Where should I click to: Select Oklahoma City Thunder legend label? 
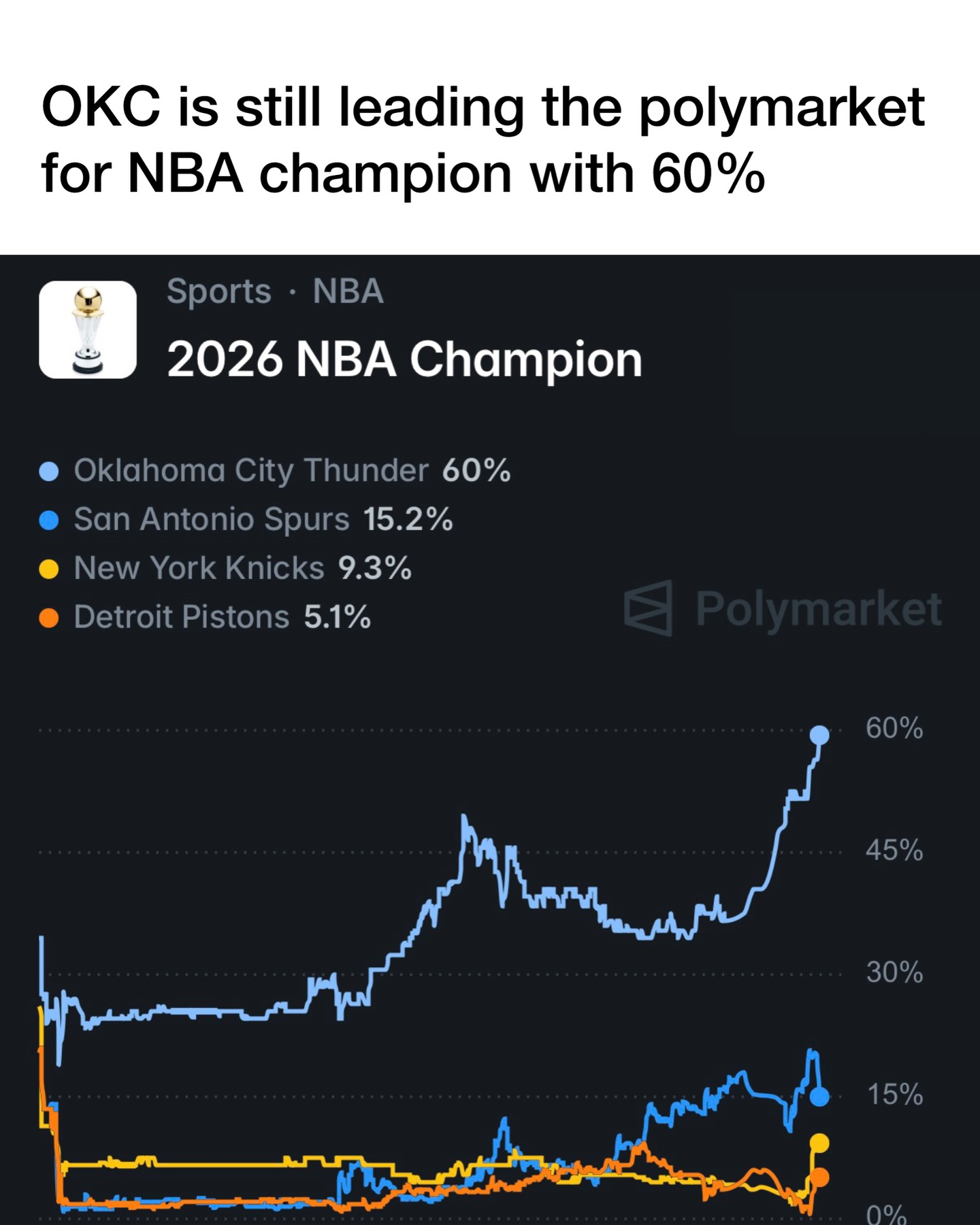251,470
